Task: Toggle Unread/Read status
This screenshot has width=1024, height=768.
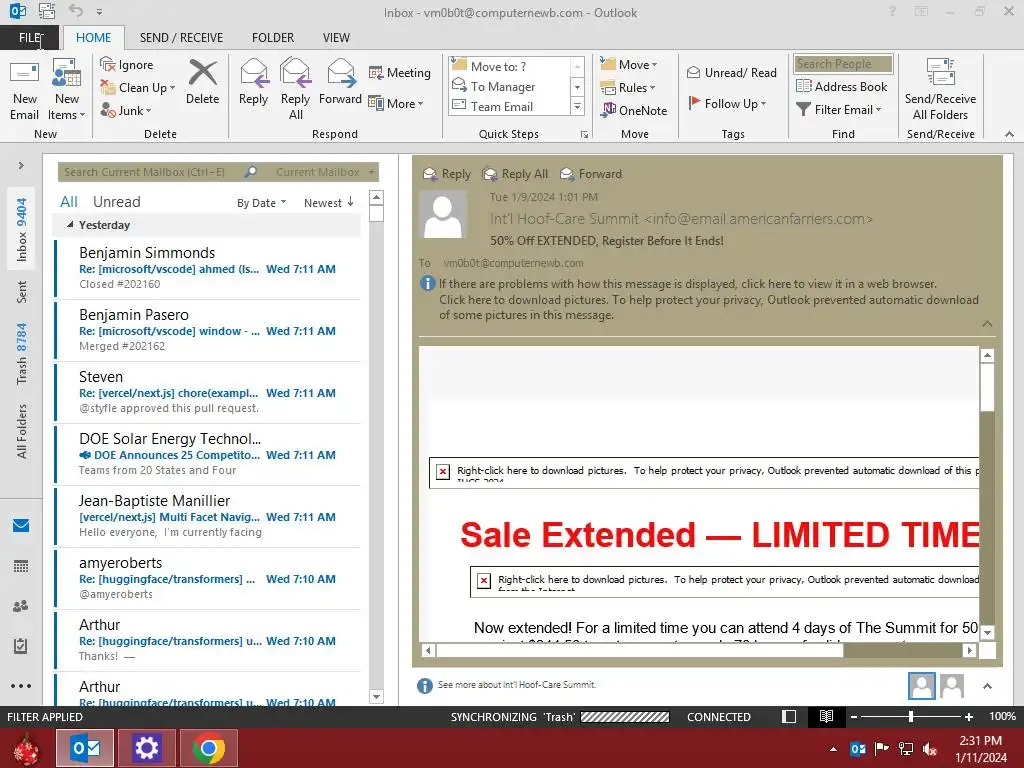Action: [731, 72]
